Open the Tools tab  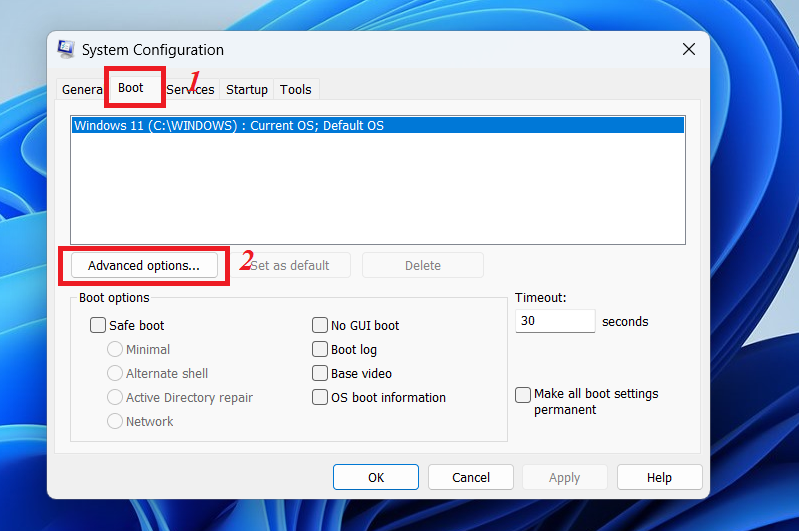tap(296, 89)
